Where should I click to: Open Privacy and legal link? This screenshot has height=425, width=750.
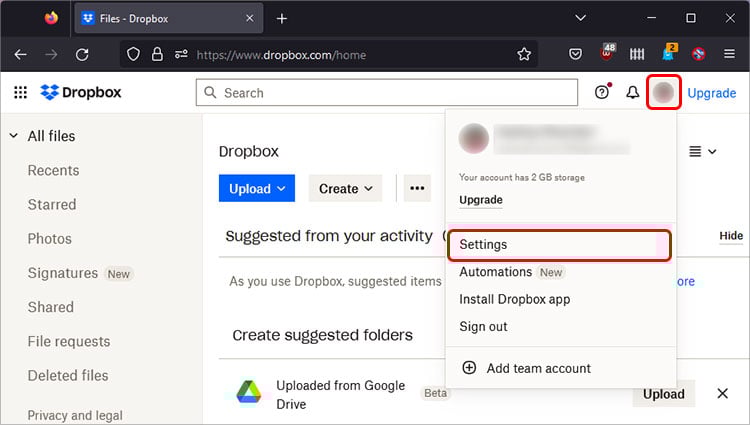point(75,415)
